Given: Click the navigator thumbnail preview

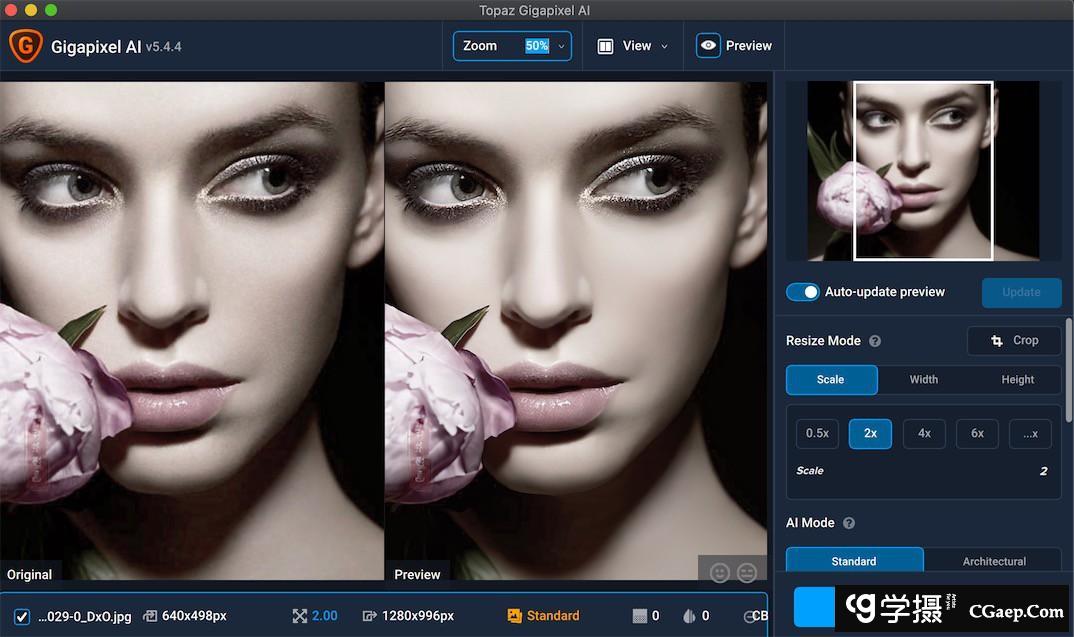Looking at the screenshot, I should click(923, 171).
